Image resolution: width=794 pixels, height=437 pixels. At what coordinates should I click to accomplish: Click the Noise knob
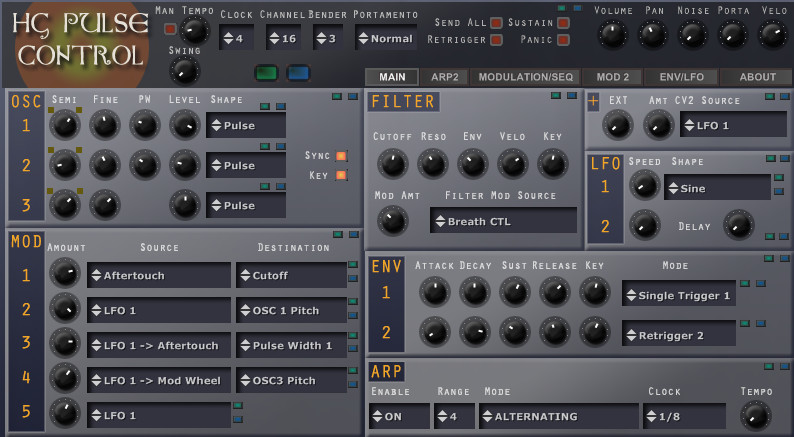[693, 34]
